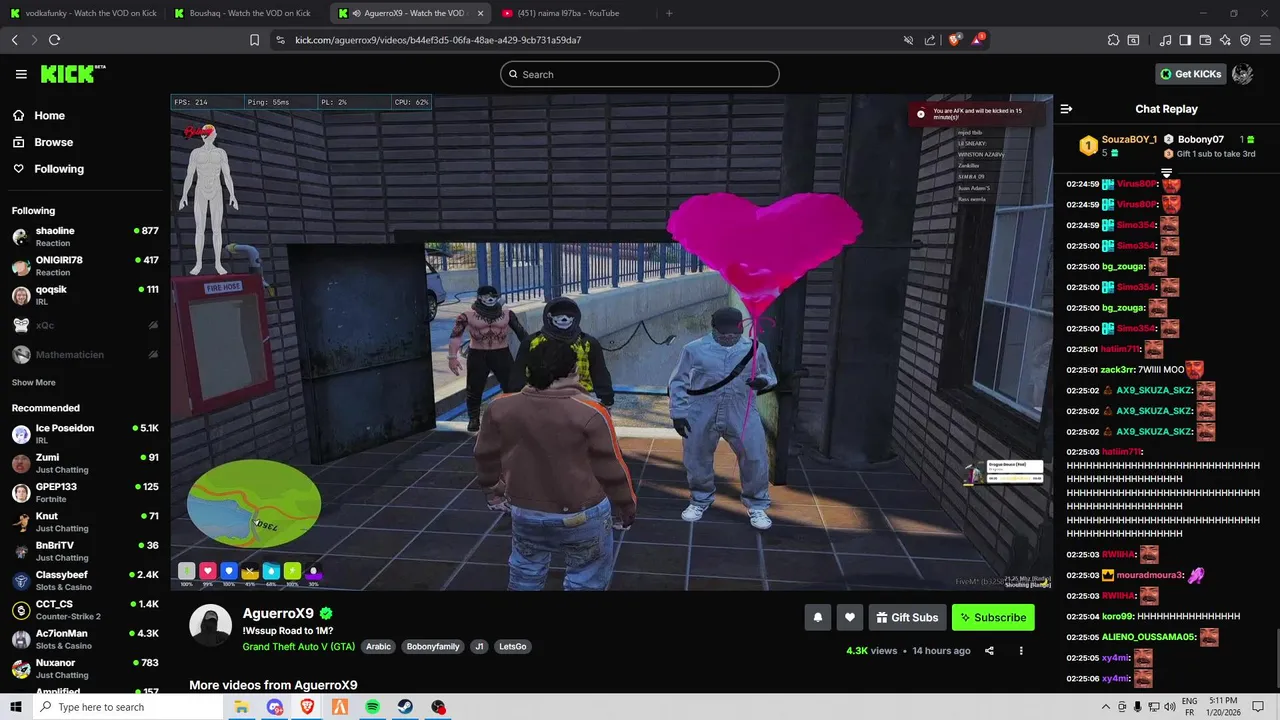Open Discord from the taskbar
The width and height of the screenshot is (1280, 720).
(x=274, y=707)
